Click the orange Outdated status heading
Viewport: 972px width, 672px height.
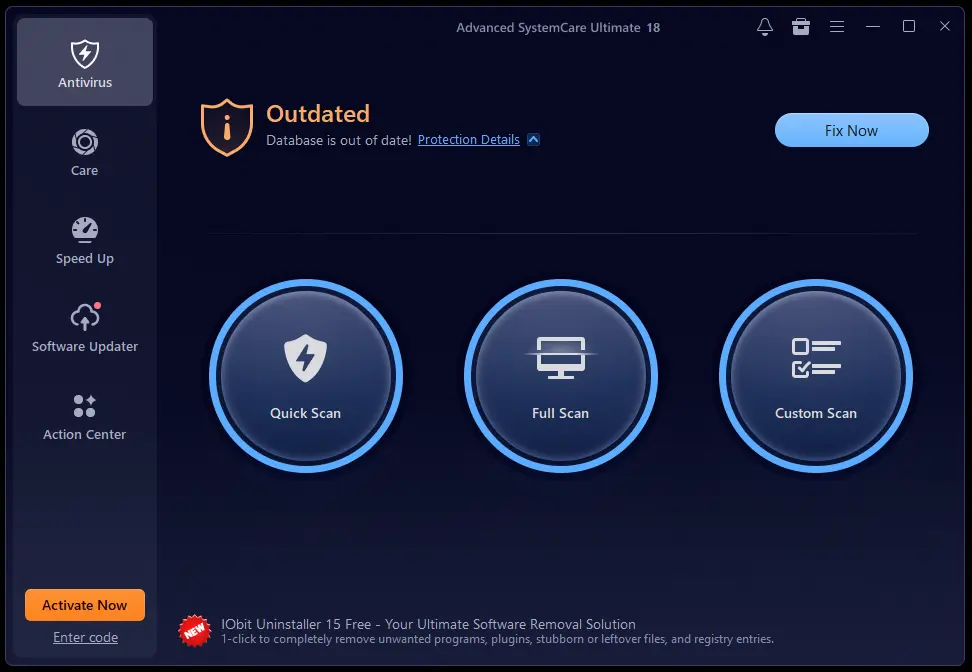(318, 114)
